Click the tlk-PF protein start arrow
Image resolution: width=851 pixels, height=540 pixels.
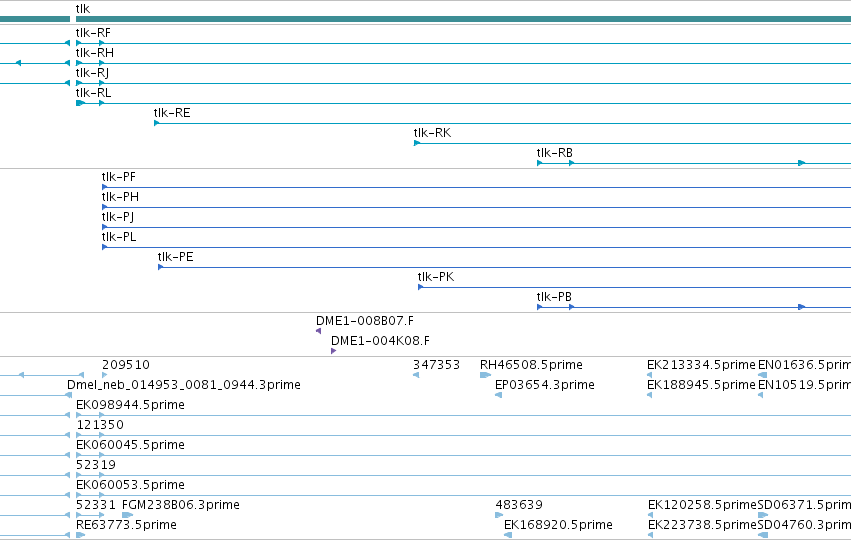point(105,187)
